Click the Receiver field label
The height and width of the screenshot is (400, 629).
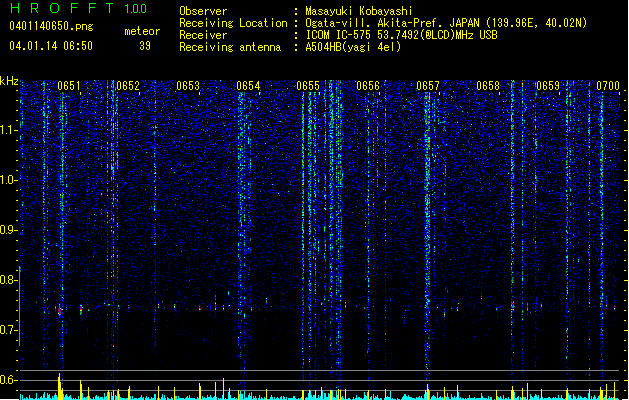click(x=203, y=35)
